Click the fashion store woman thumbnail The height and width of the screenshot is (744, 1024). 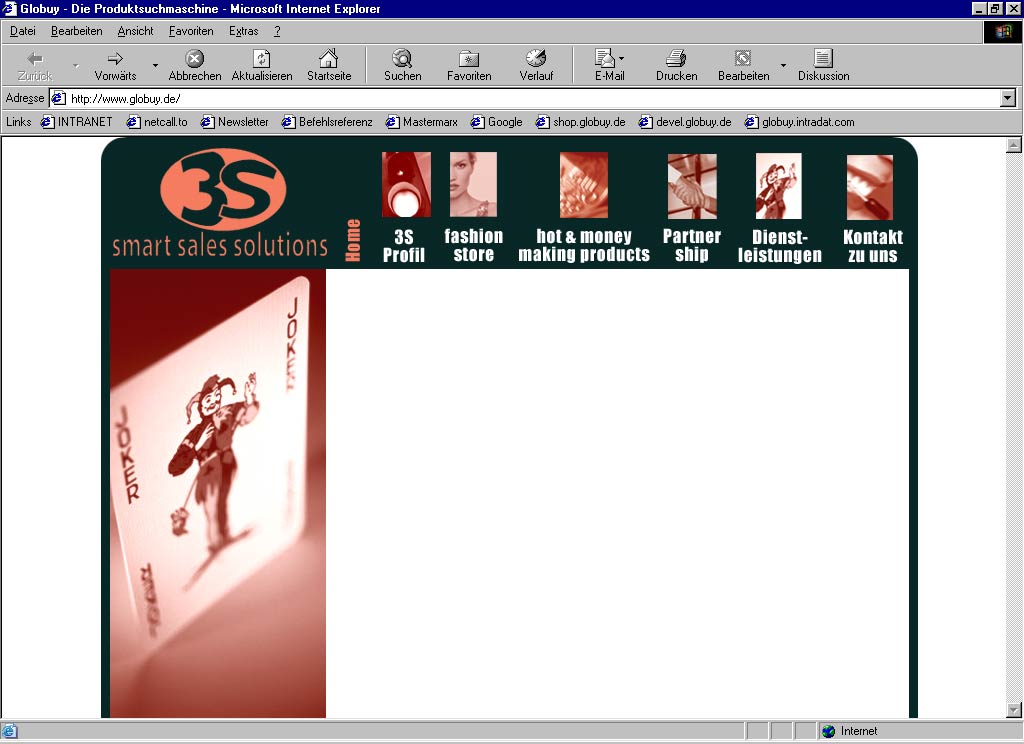(473, 184)
